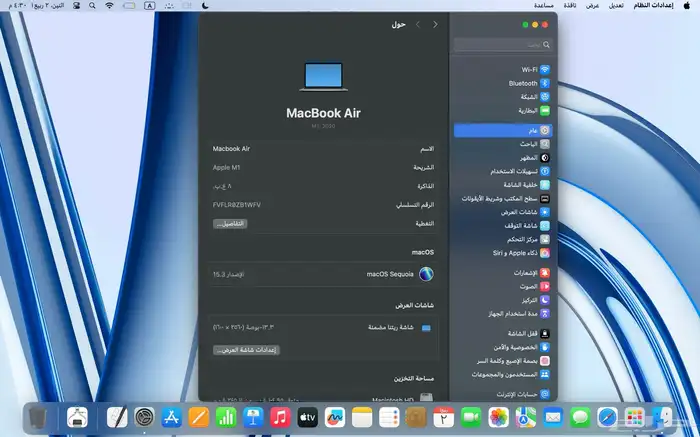
Task: Click the settings search field
Action: pos(503,45)
